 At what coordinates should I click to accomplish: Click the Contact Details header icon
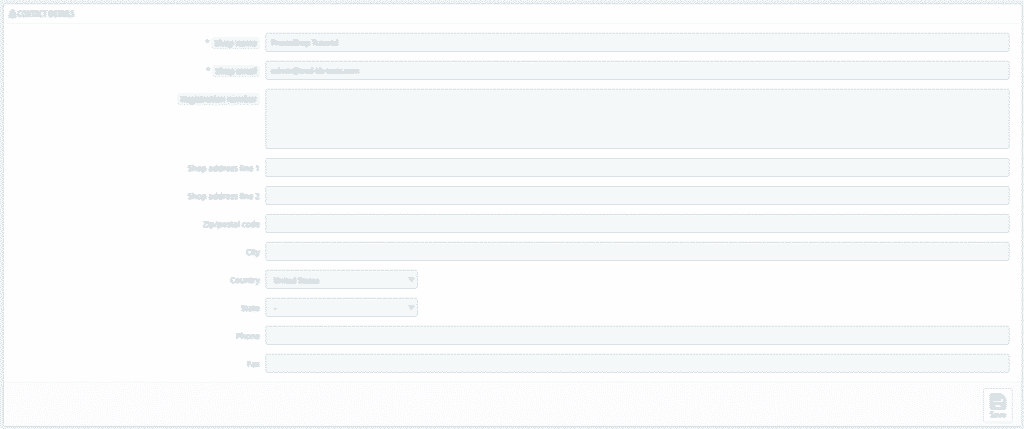12,13
